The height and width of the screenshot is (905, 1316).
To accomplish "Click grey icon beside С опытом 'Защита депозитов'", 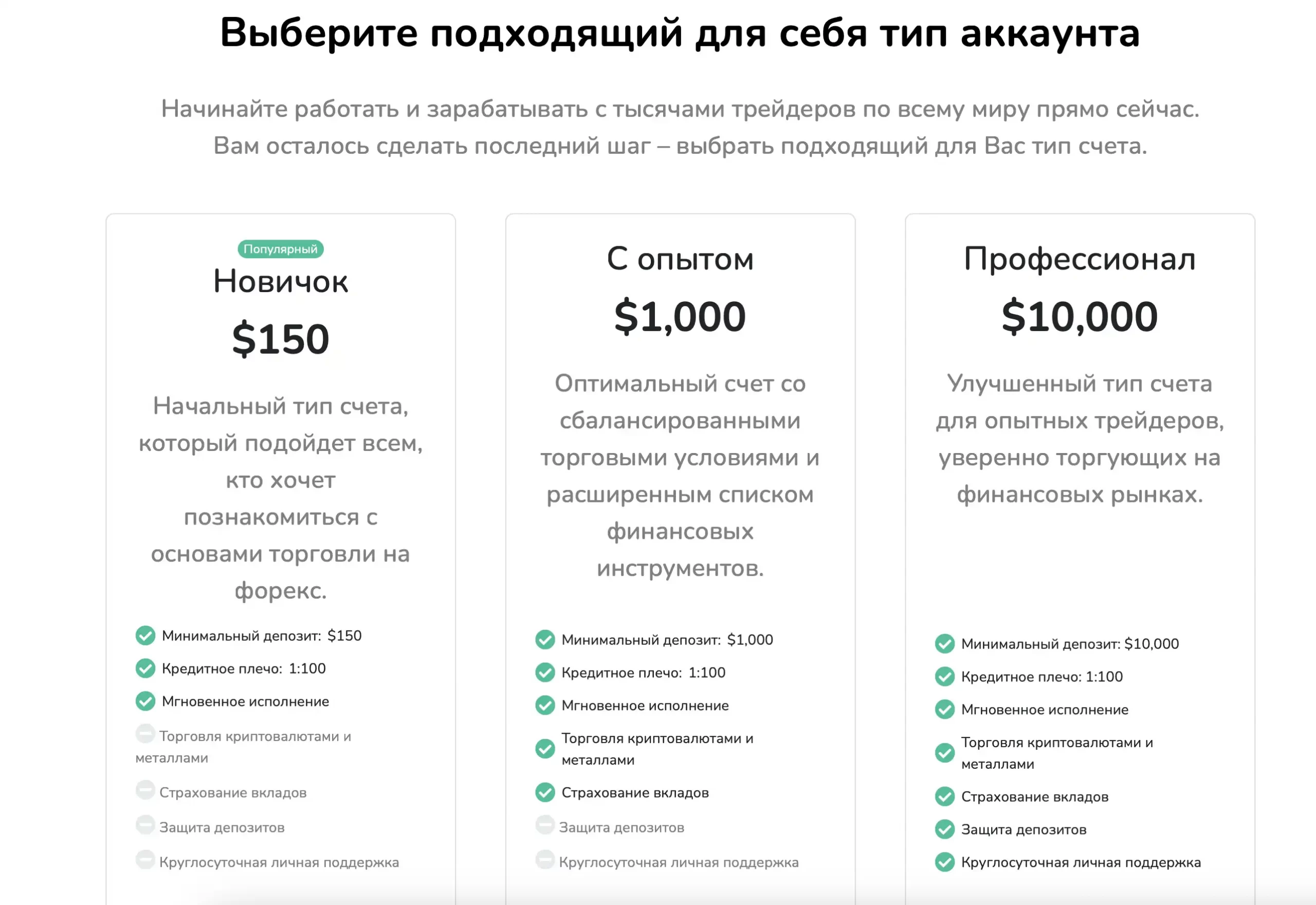I will tap(545, 825).
